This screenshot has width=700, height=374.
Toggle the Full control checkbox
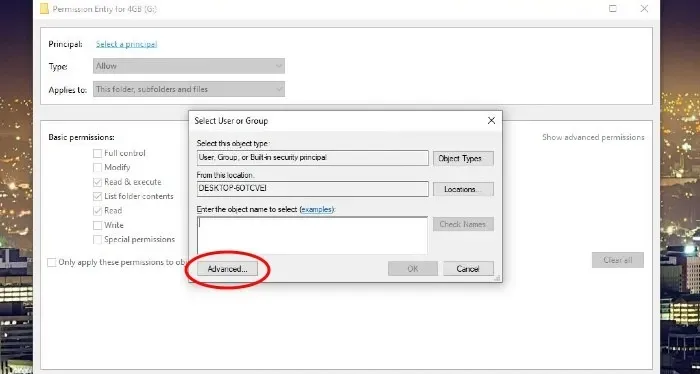(97, 154)
